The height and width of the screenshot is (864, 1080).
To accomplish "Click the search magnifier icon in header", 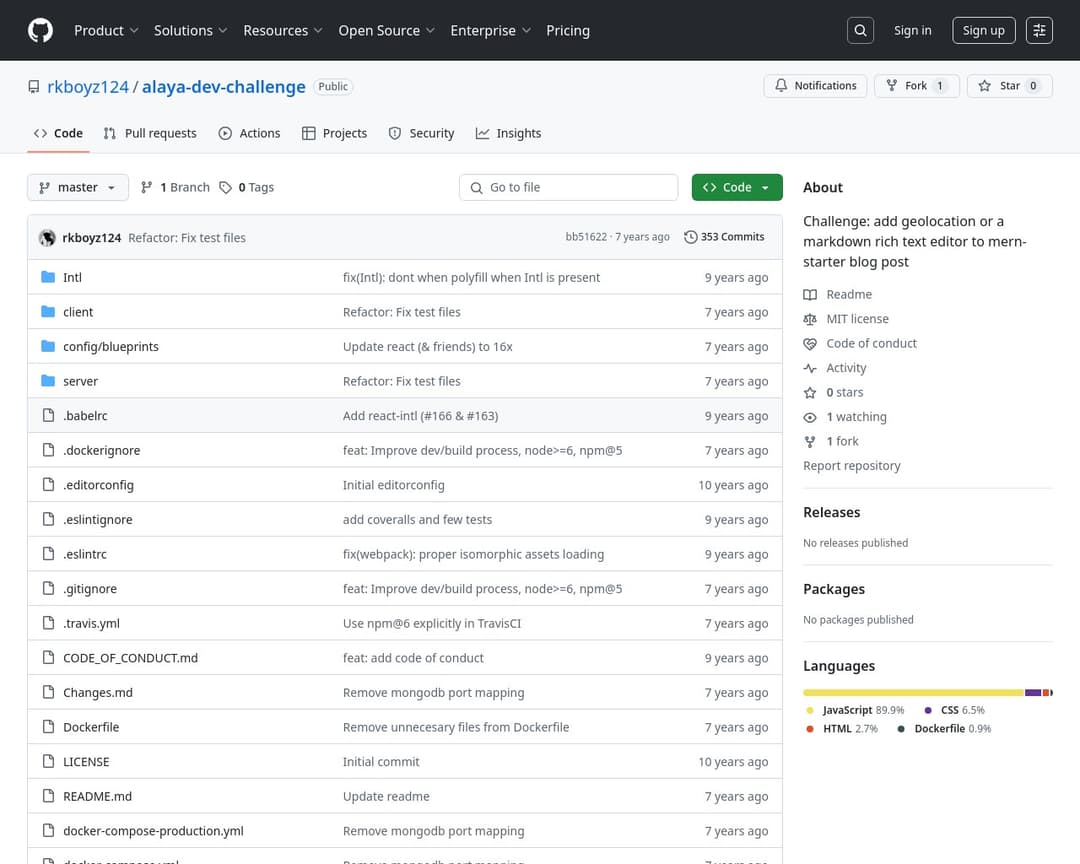I will [x=860, y=30].
